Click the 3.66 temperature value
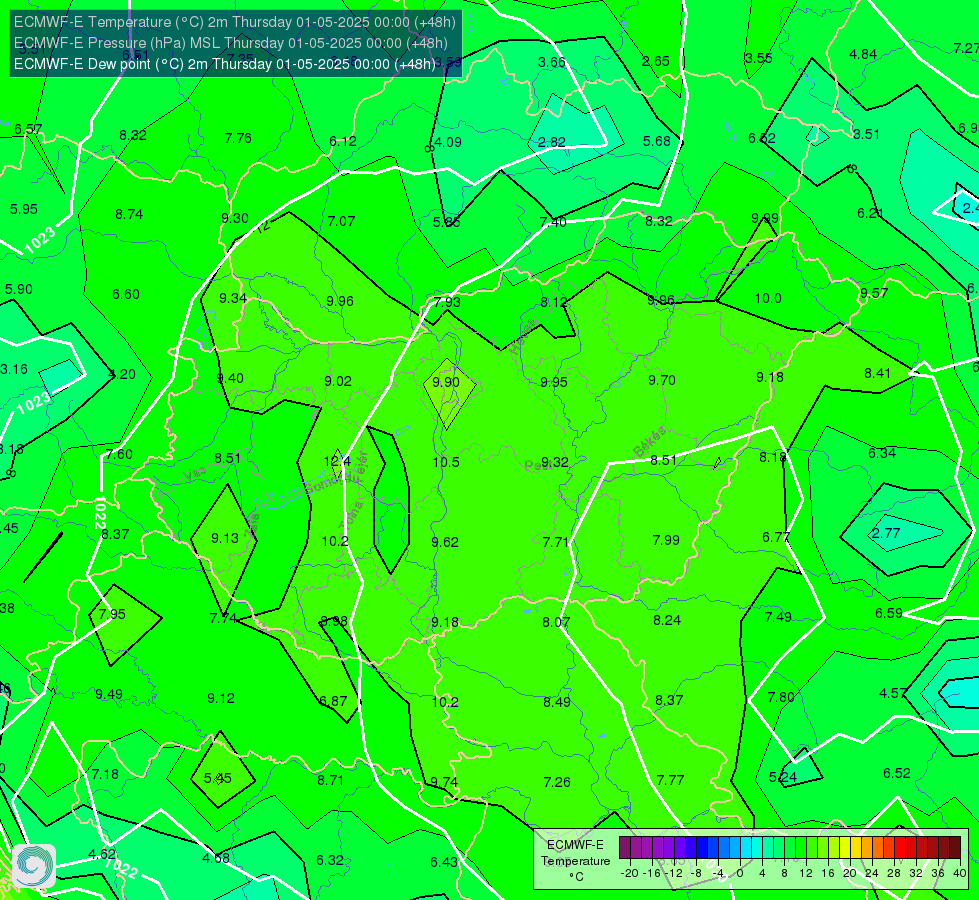 pos(552,62)
